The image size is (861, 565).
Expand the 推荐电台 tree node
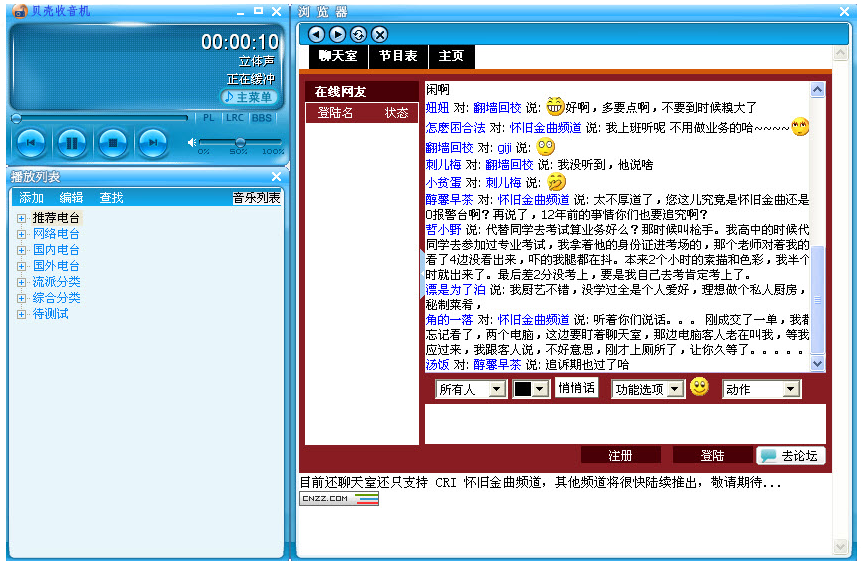click(21, 218)
